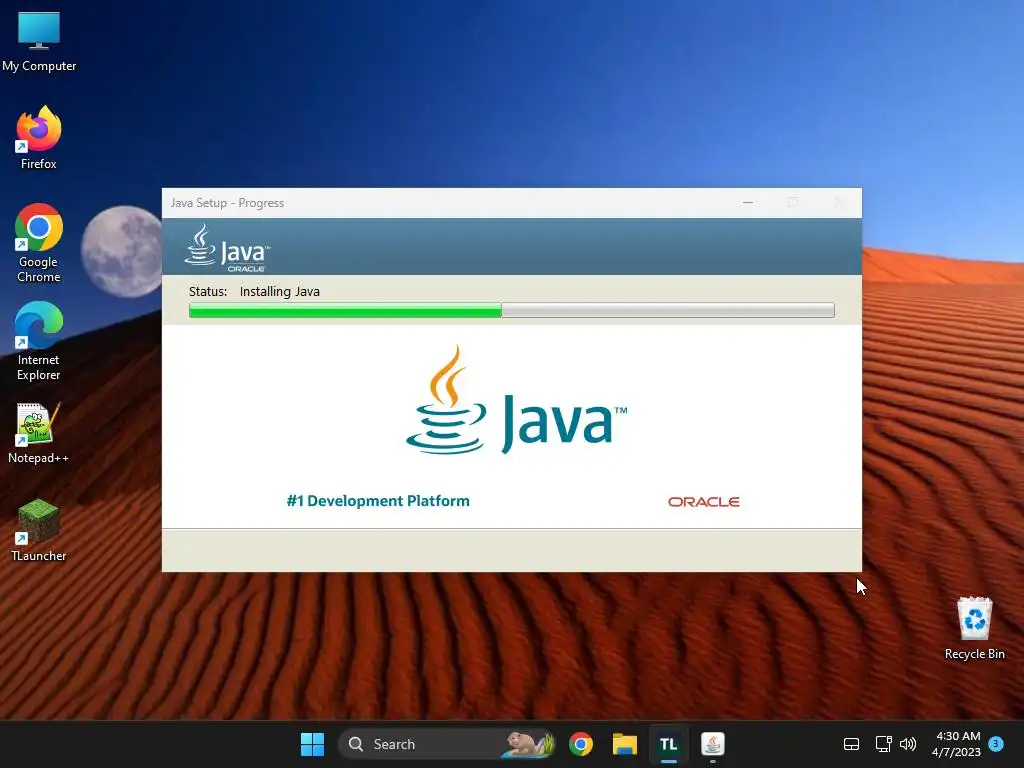Open Chrome from the taskbar

[581, 744]
